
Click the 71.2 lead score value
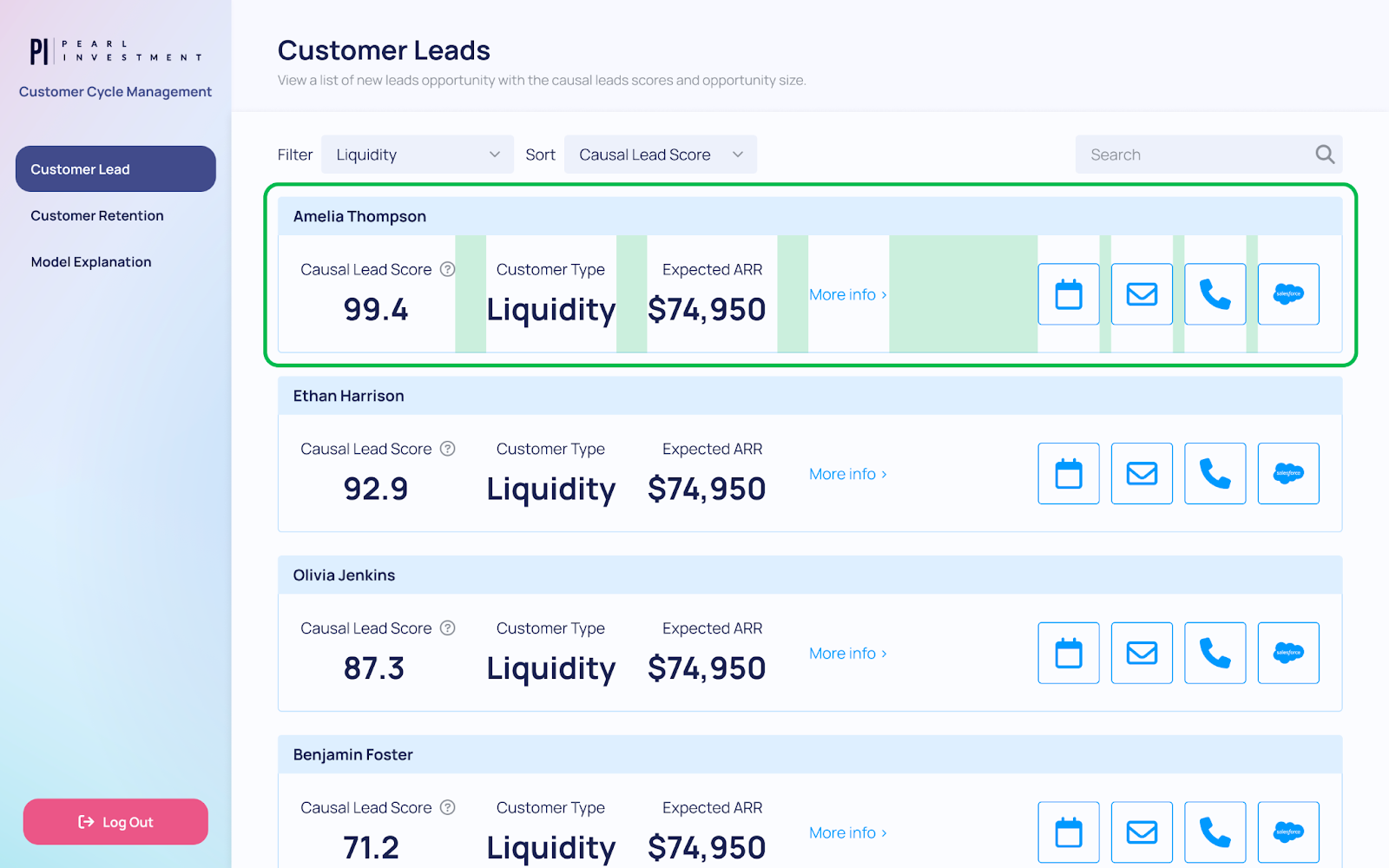click(x=372, y=847)
